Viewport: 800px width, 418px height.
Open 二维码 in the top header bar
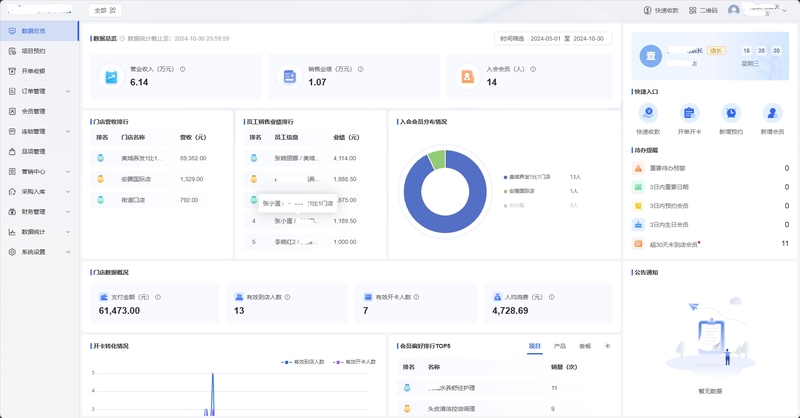pos(703,10)
